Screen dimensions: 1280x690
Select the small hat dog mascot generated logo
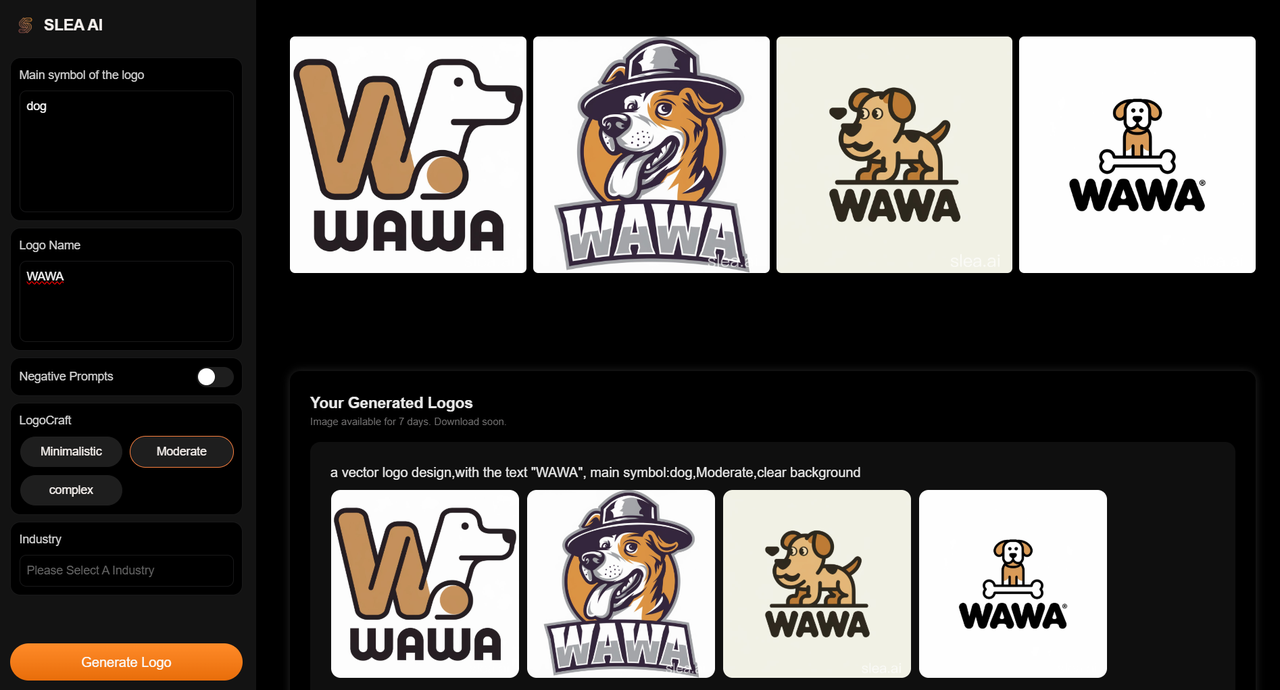tap(621, 584)
